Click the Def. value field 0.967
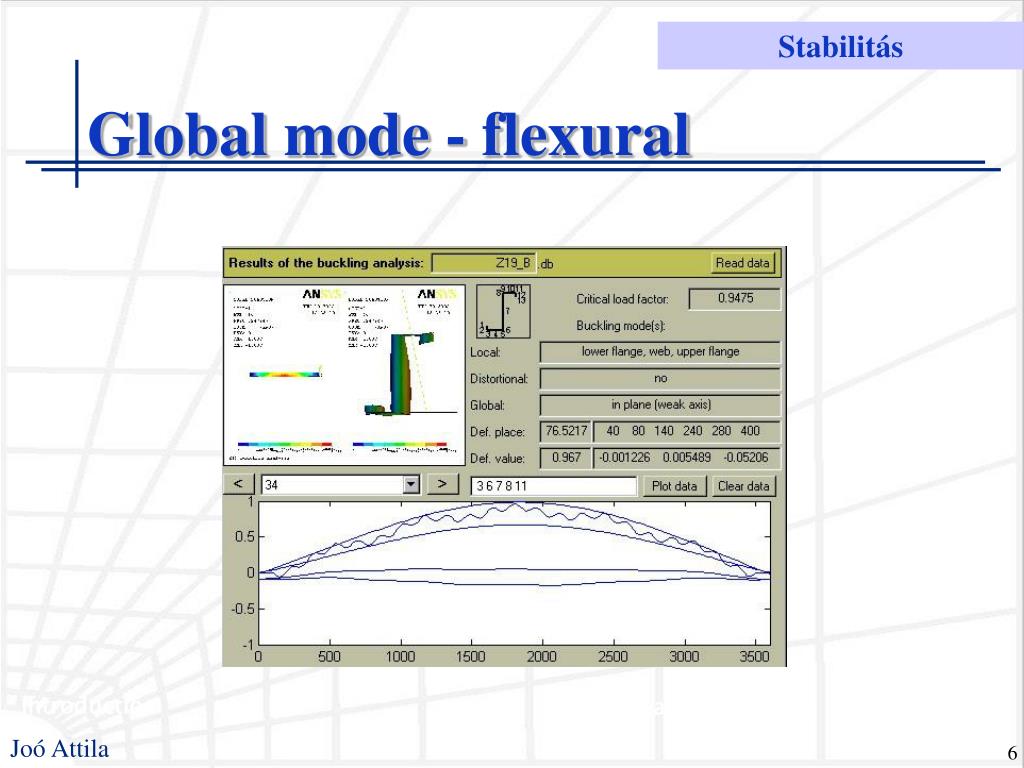Screen dimensions: 1024x768 (x=566, y=458)
